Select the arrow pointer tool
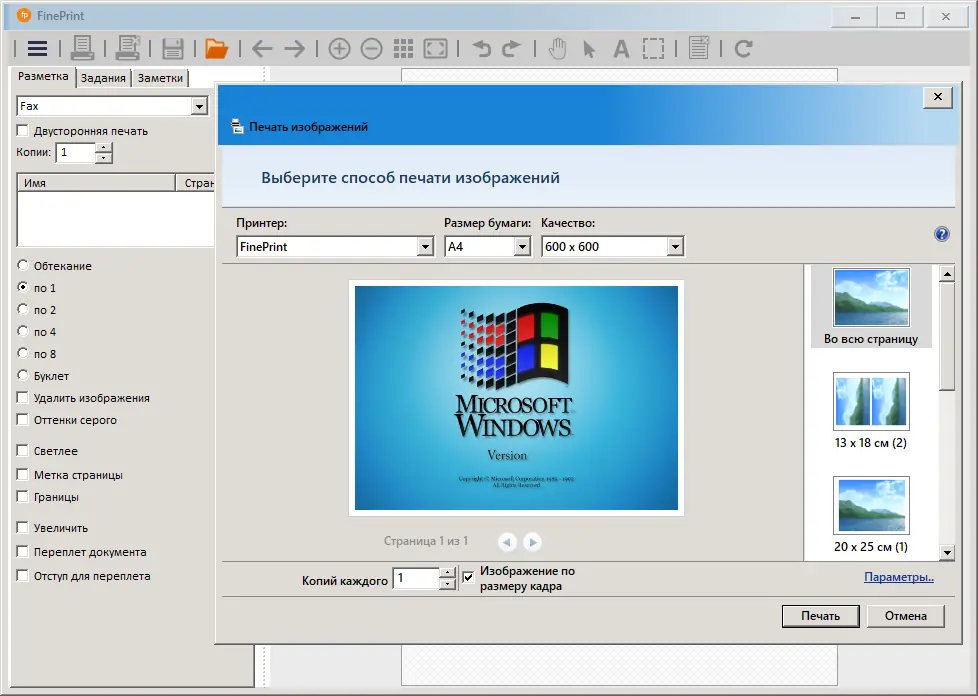 pyautogui.click(x=589, y=49)
